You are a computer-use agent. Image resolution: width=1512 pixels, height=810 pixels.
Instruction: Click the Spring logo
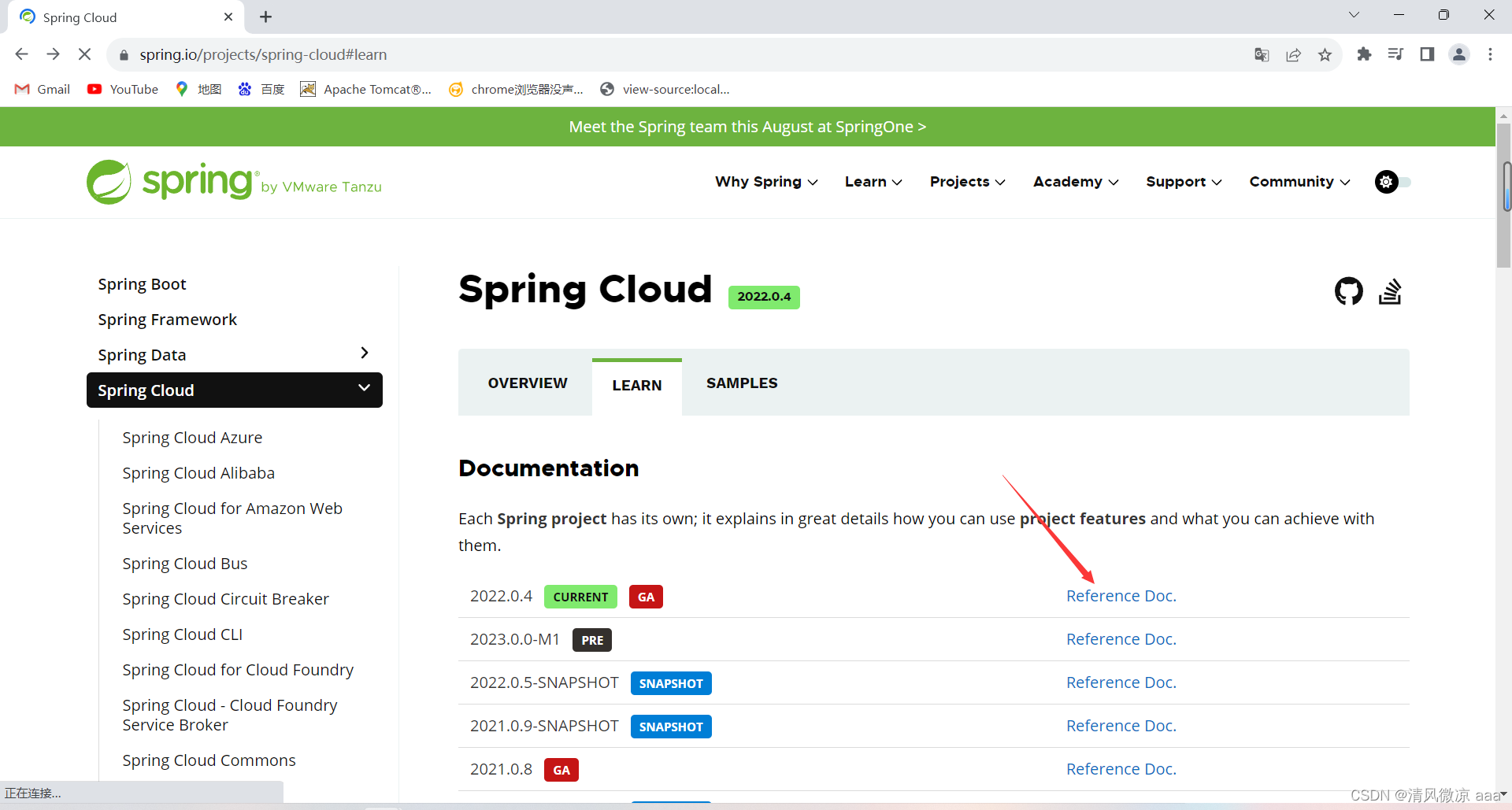pos(234,182)
